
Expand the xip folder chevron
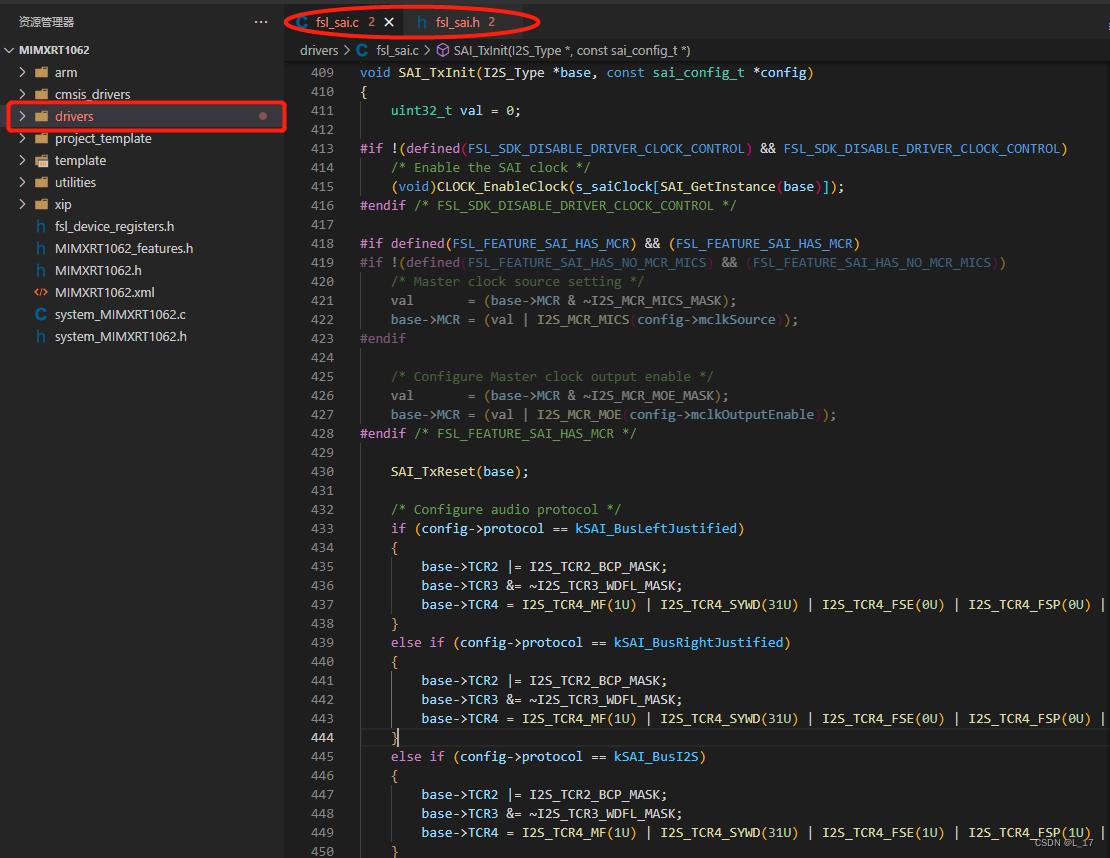coord(23,204)
